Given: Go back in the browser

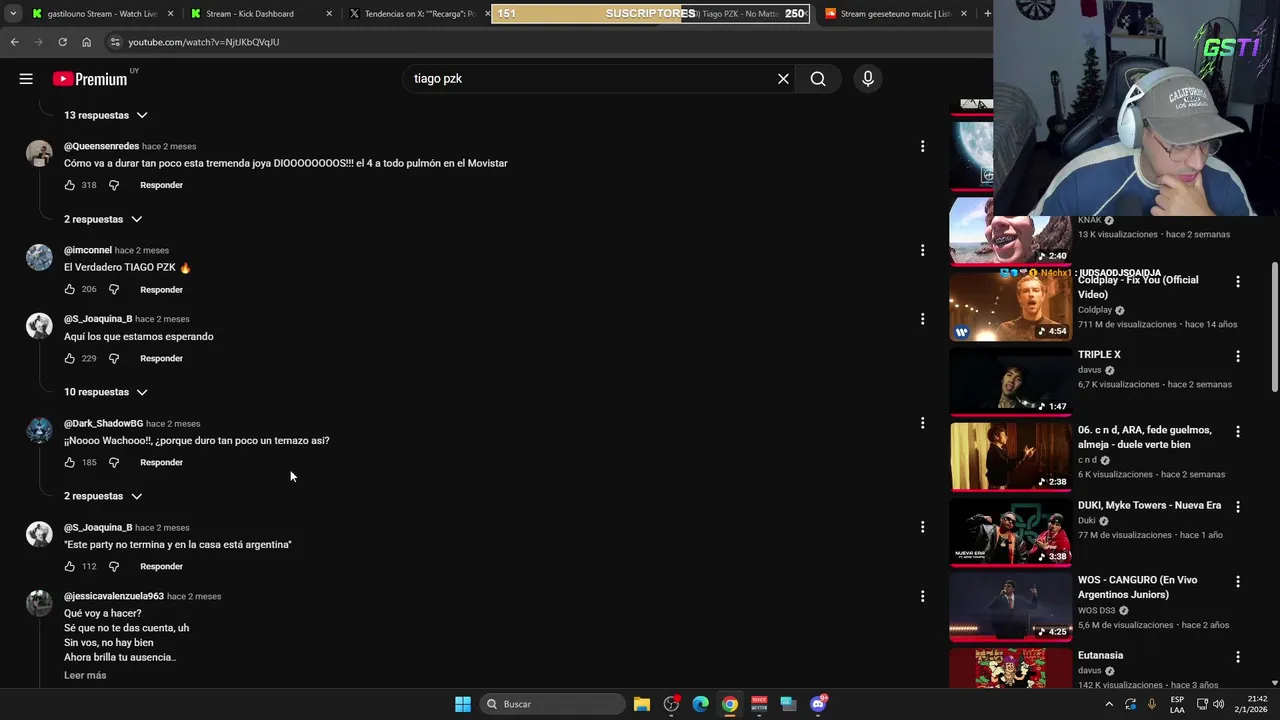Looking at the screenshot, I should [x=15, y=42].
